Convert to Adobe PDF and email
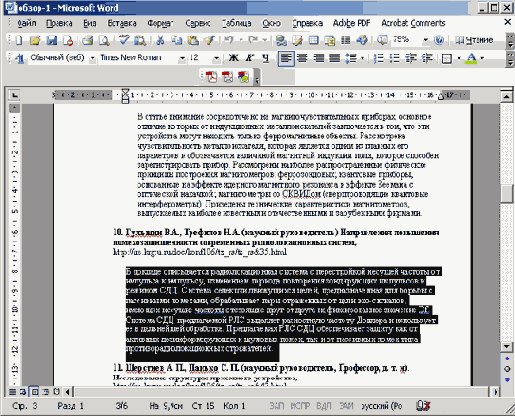515x416 pixels. 227,77
